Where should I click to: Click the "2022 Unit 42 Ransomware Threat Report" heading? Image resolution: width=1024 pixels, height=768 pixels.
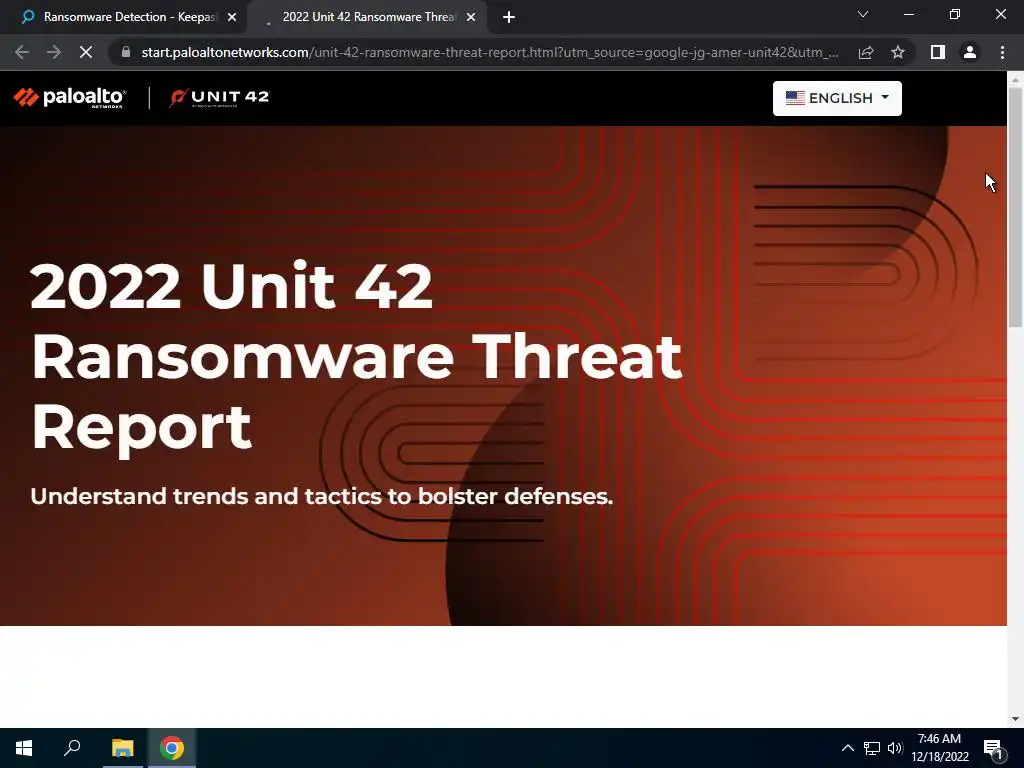[357, 357]
